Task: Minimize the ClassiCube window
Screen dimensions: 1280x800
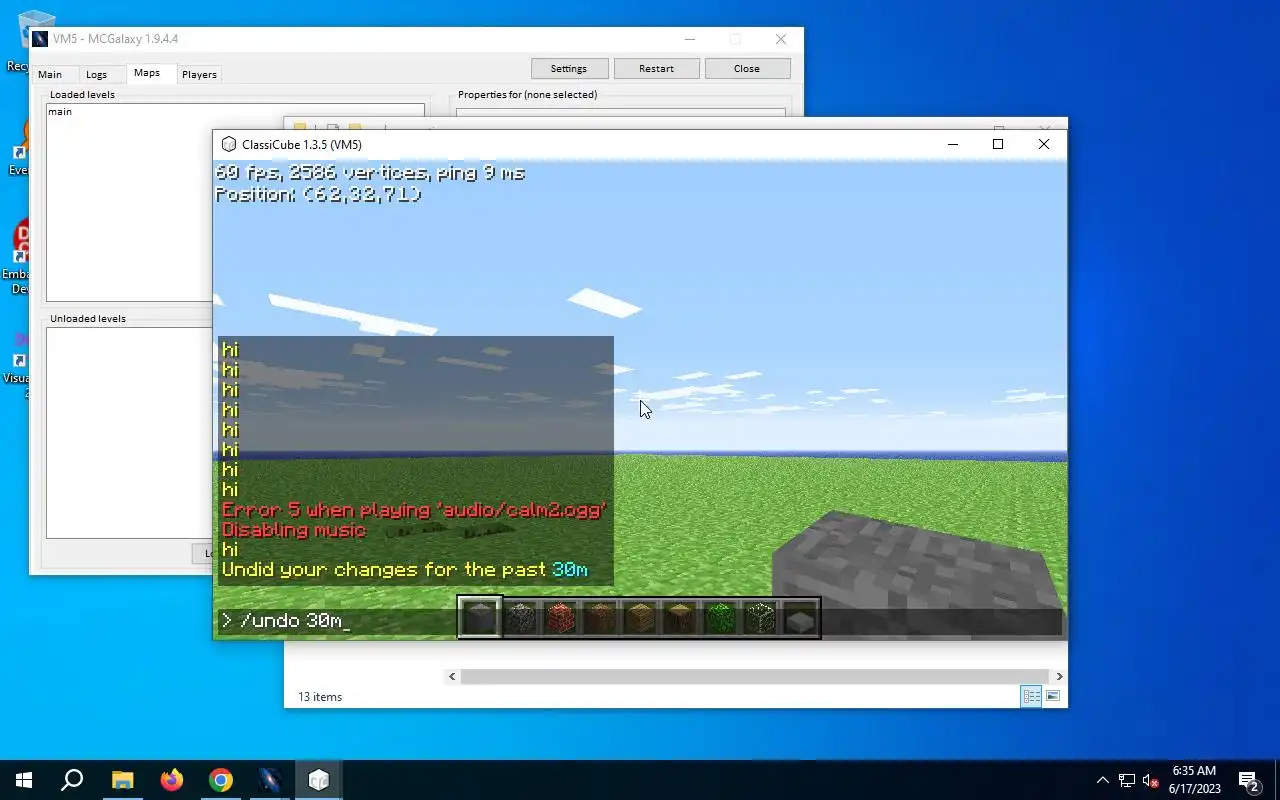Action: 952,144
